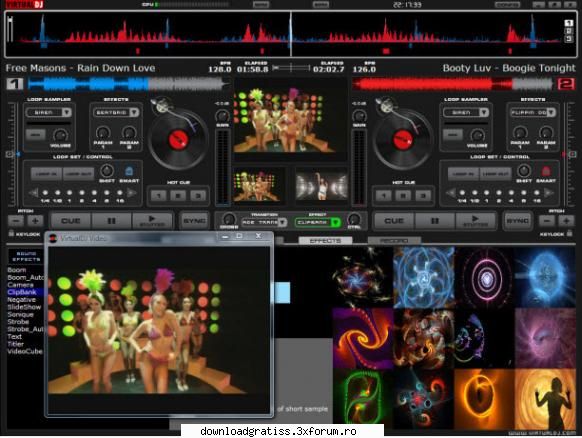Set deck 2 Loop Out point
Image resolution: width=582 pixels, height=438 pixels.
pyautogui.click(x=495, y=174)
